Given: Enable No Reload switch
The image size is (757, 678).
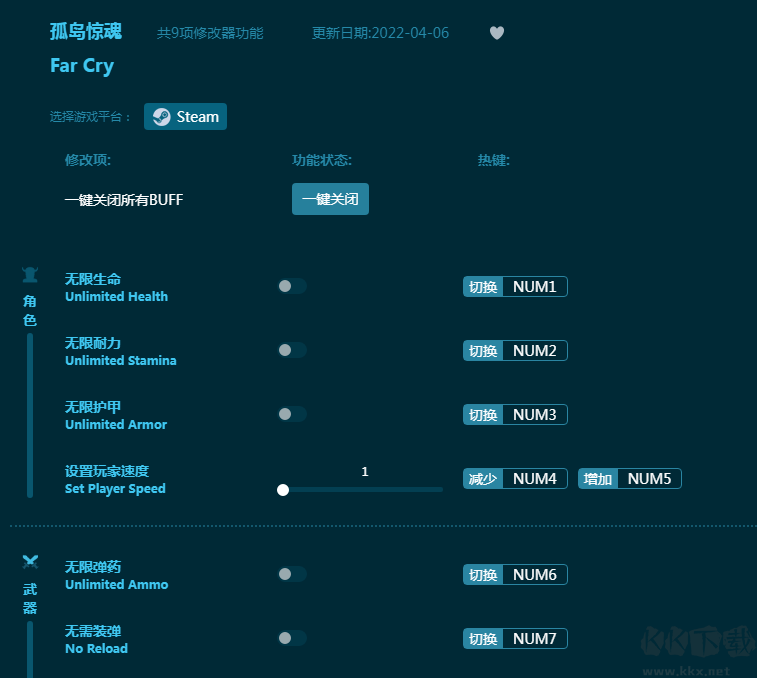Looking at the screenshot, I should pos(292,638).
